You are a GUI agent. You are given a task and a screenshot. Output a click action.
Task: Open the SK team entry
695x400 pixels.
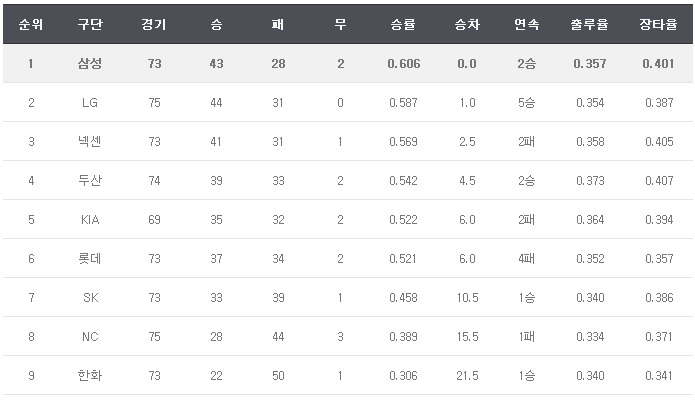90,297
